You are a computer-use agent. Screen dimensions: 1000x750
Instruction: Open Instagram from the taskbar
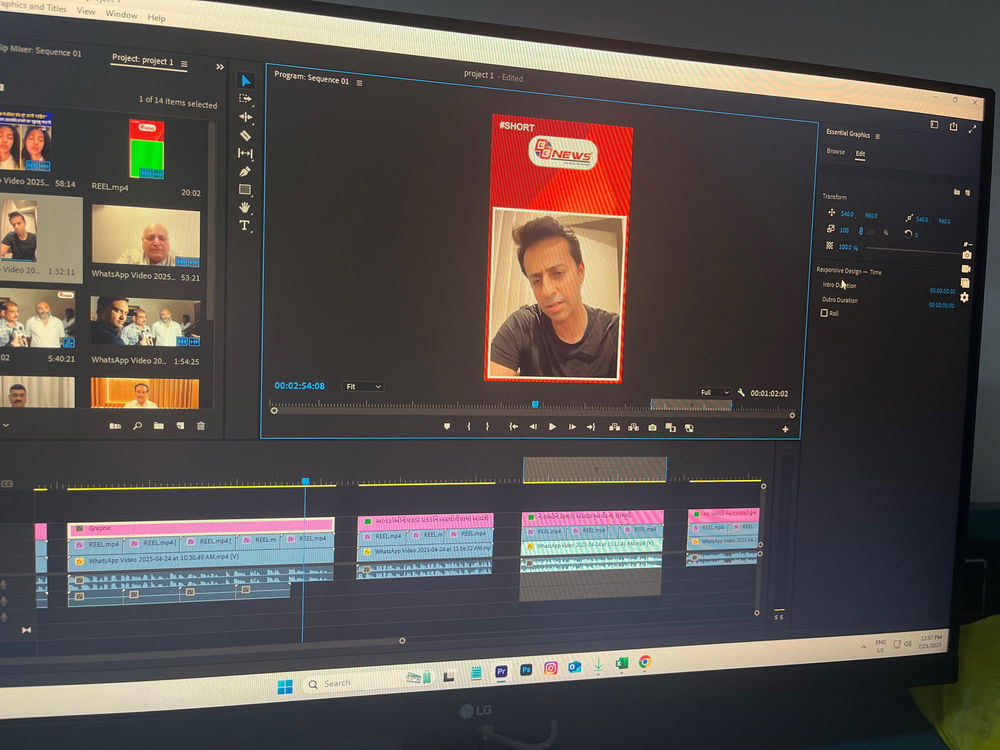click(x=550, y=668)
